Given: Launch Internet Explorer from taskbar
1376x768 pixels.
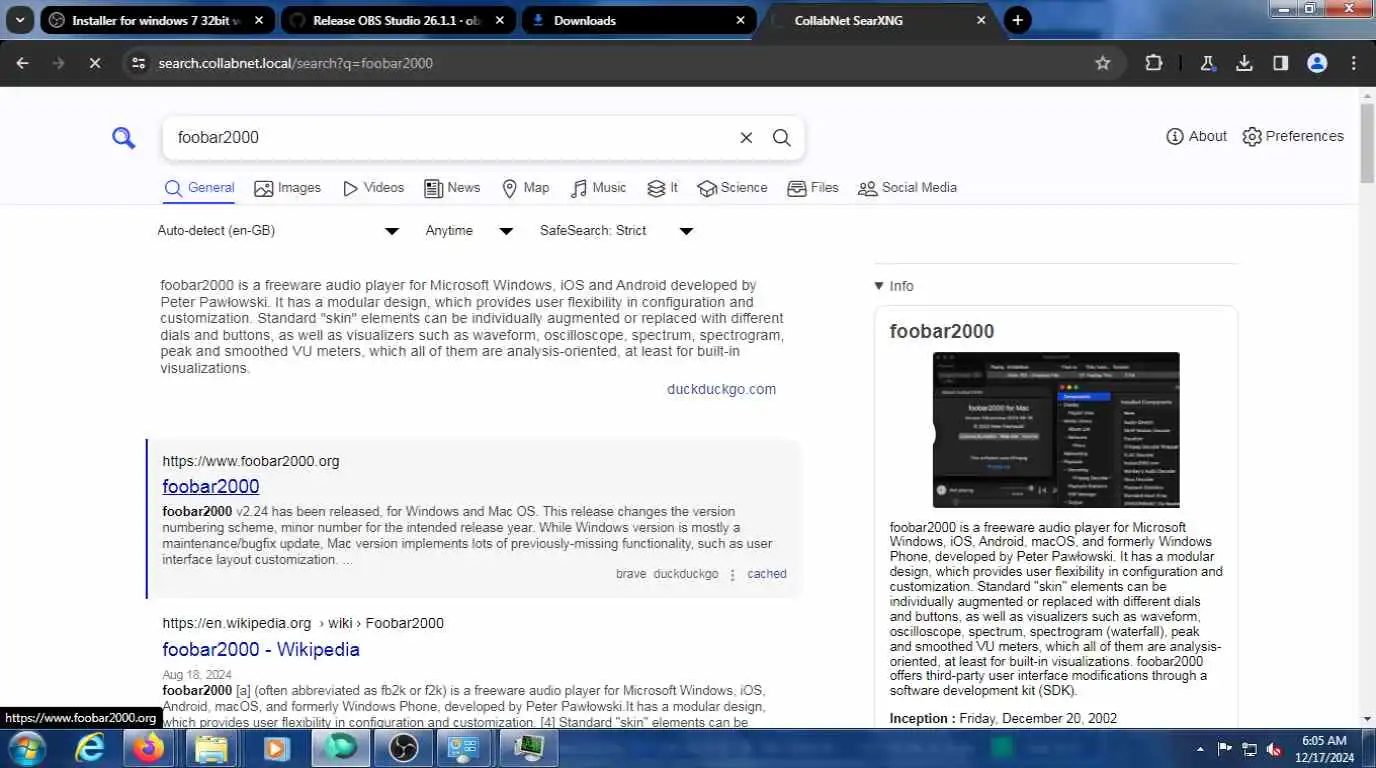Looking at the screenshot, I should tap(90, 748).
